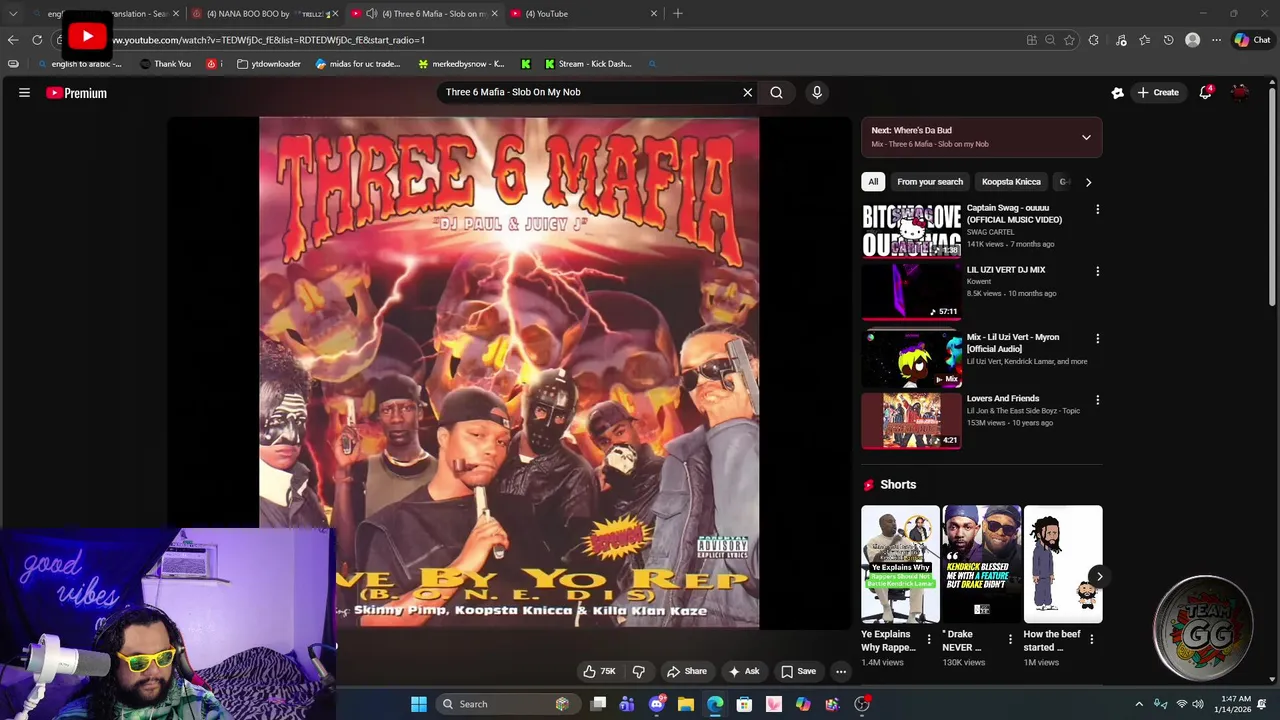This screenshot has height=720, width=1280.
Task: Click the Create button
Action: (x=1157, y=92)
